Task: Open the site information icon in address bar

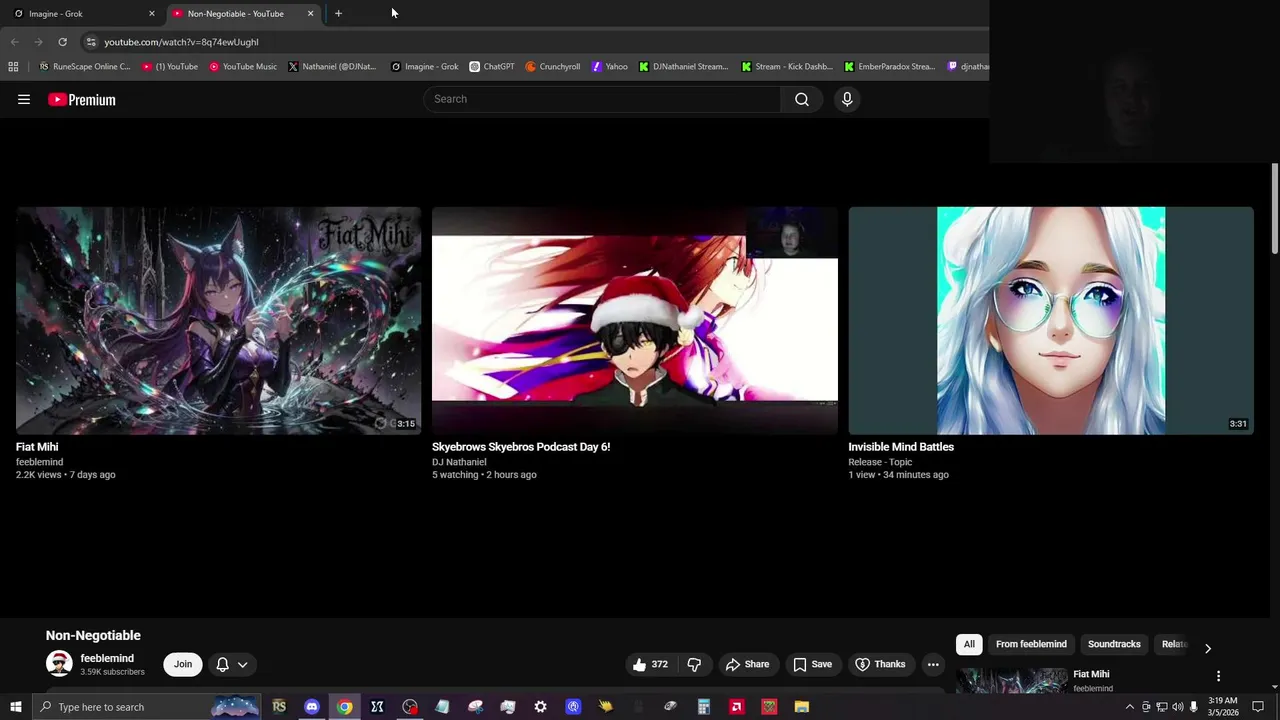Action: point(91,42)
